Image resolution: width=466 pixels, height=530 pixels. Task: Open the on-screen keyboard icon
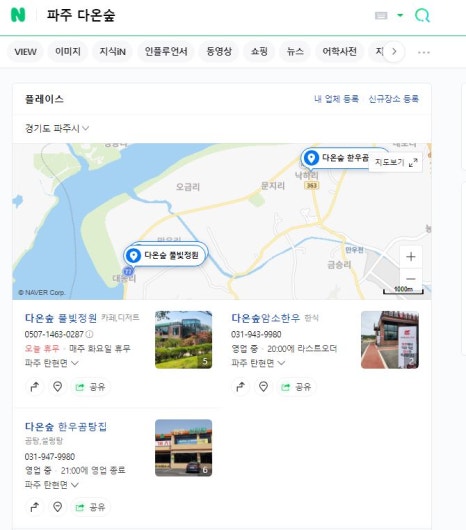tap(381, 16)
